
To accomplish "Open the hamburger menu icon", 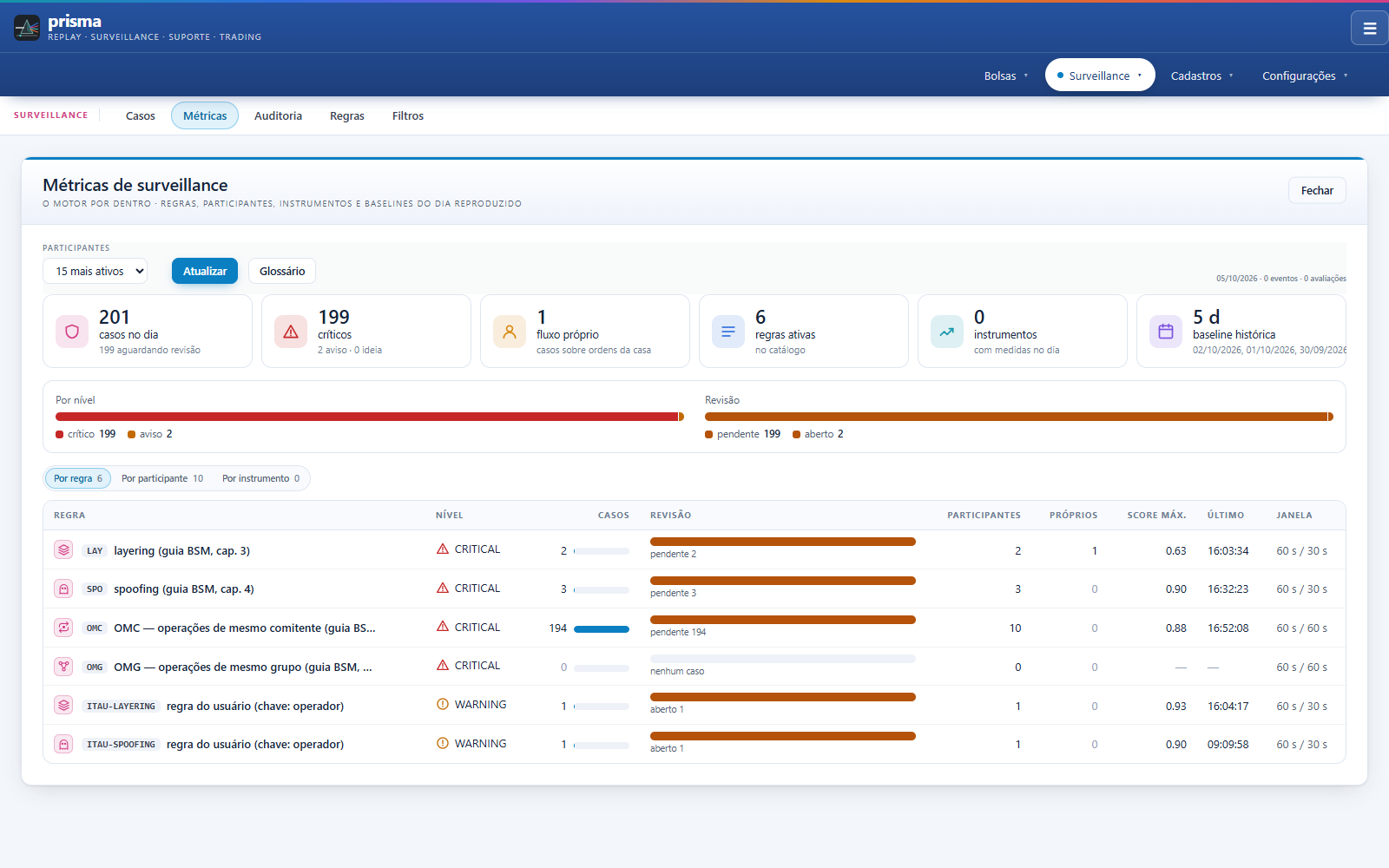I will point(1370,28).
